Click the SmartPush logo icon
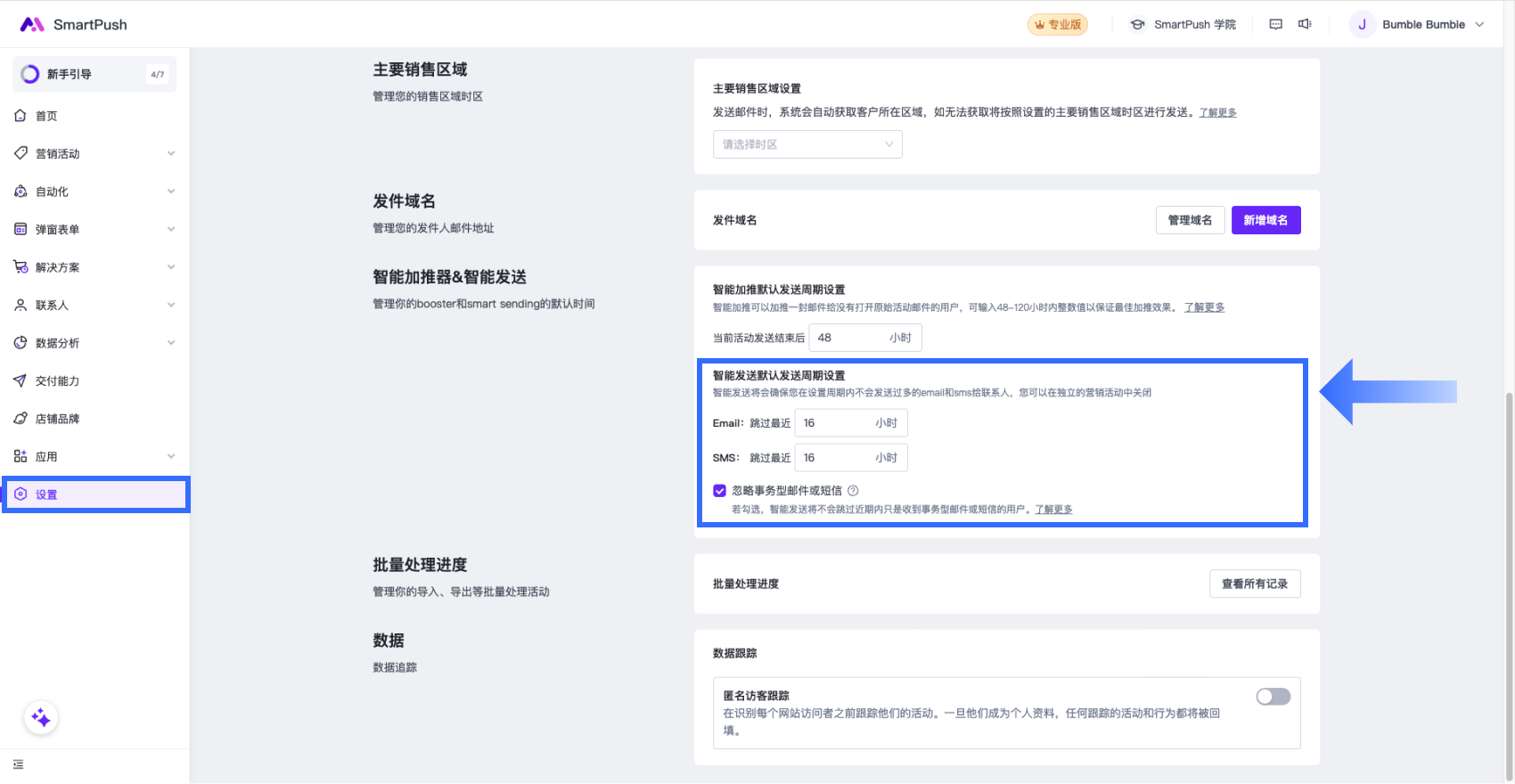The image size is (1515, 784). click(x=32, y=25)
